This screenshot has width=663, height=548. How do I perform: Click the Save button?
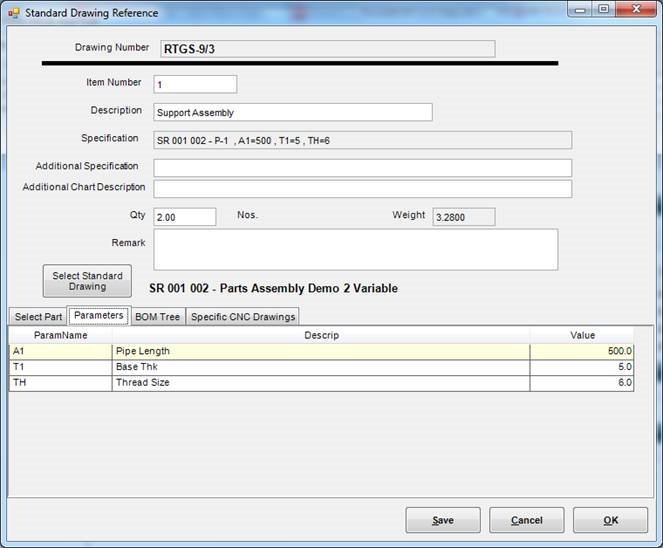click(442, 520)
